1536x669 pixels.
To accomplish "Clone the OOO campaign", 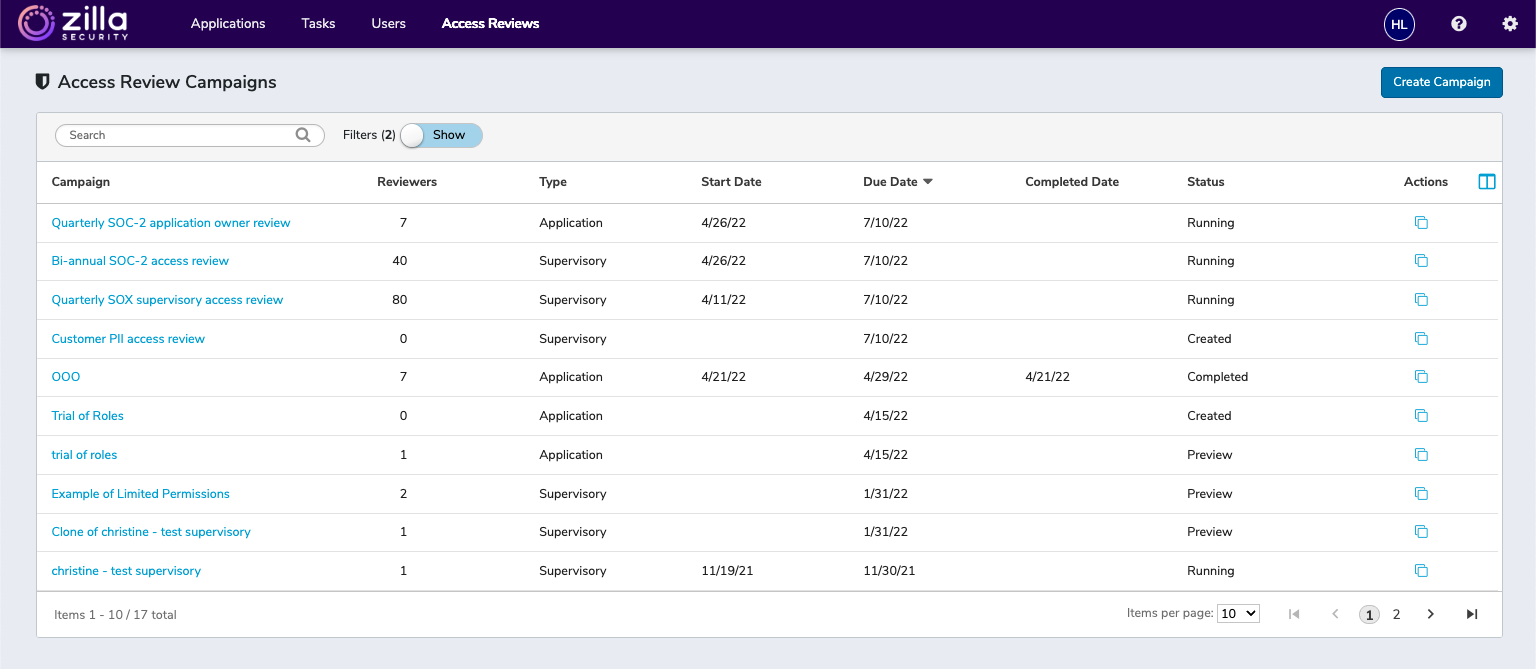I will coord(1421,376).
